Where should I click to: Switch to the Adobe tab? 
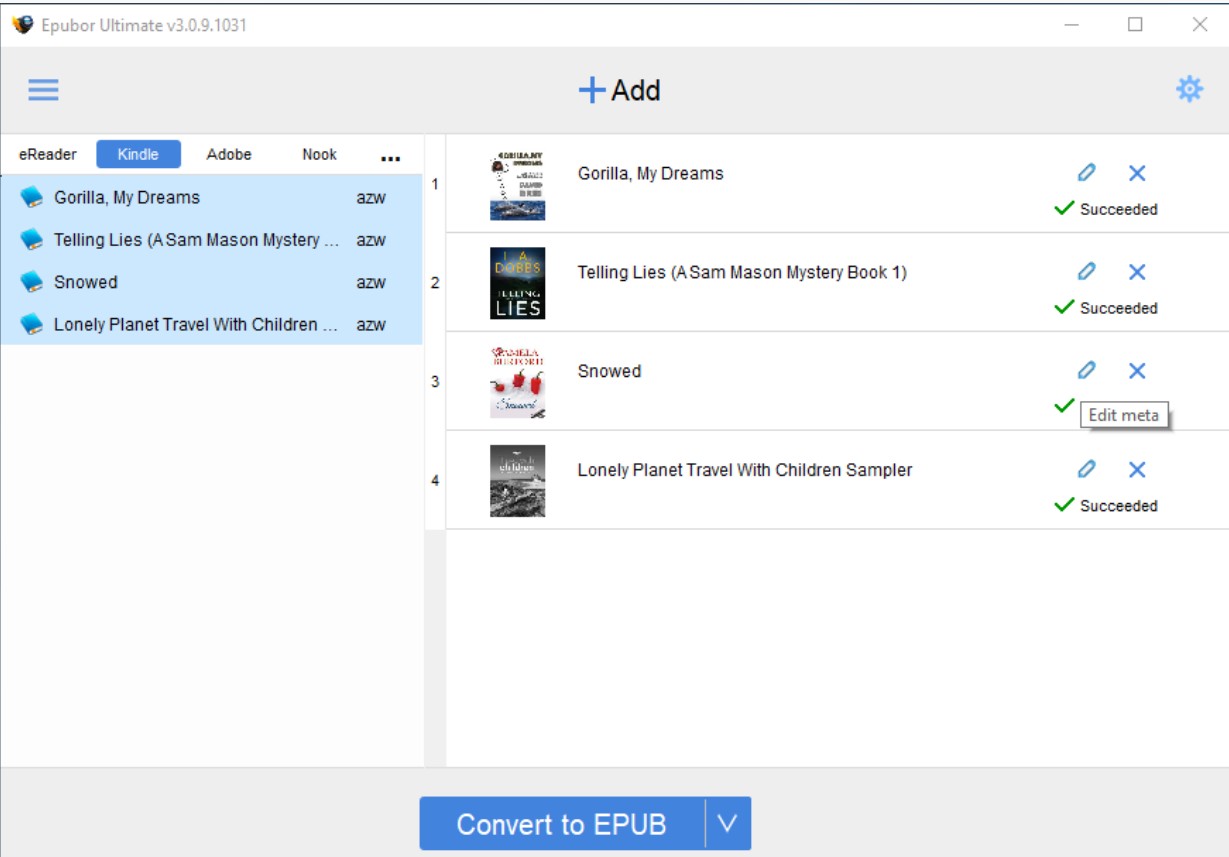pos(229,155)
